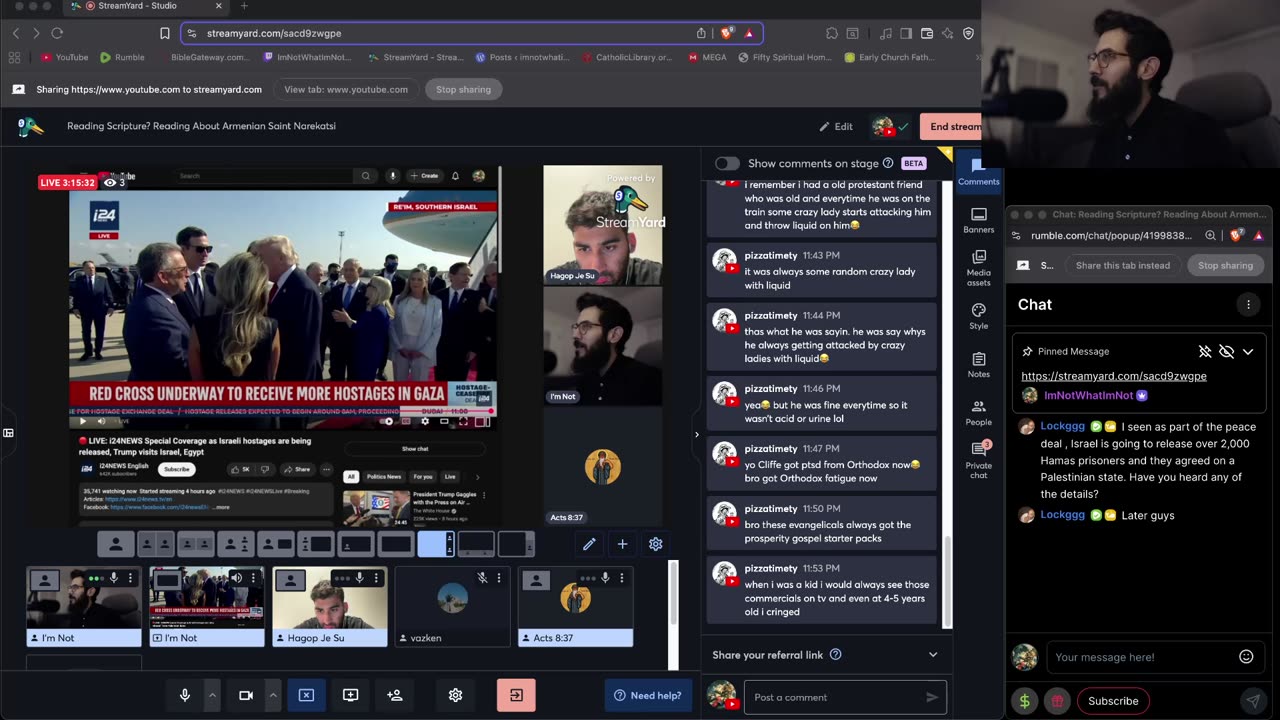Open microphone options chevron in bottom toolbar
This screenshot has height=720, width=1280.
coord(211,695)
